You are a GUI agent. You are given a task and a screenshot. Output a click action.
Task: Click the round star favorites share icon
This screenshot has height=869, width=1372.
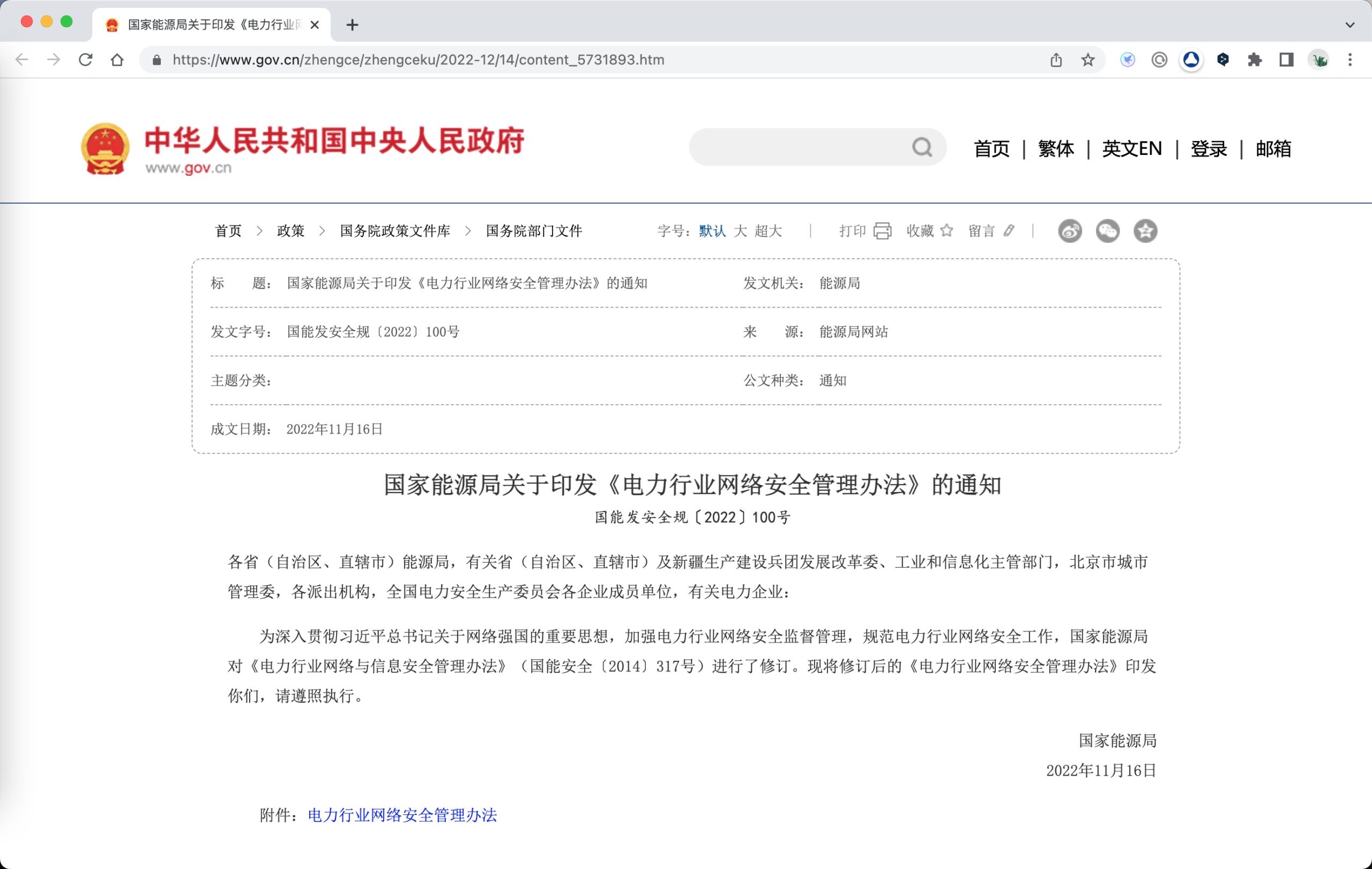coord(1145,231)
